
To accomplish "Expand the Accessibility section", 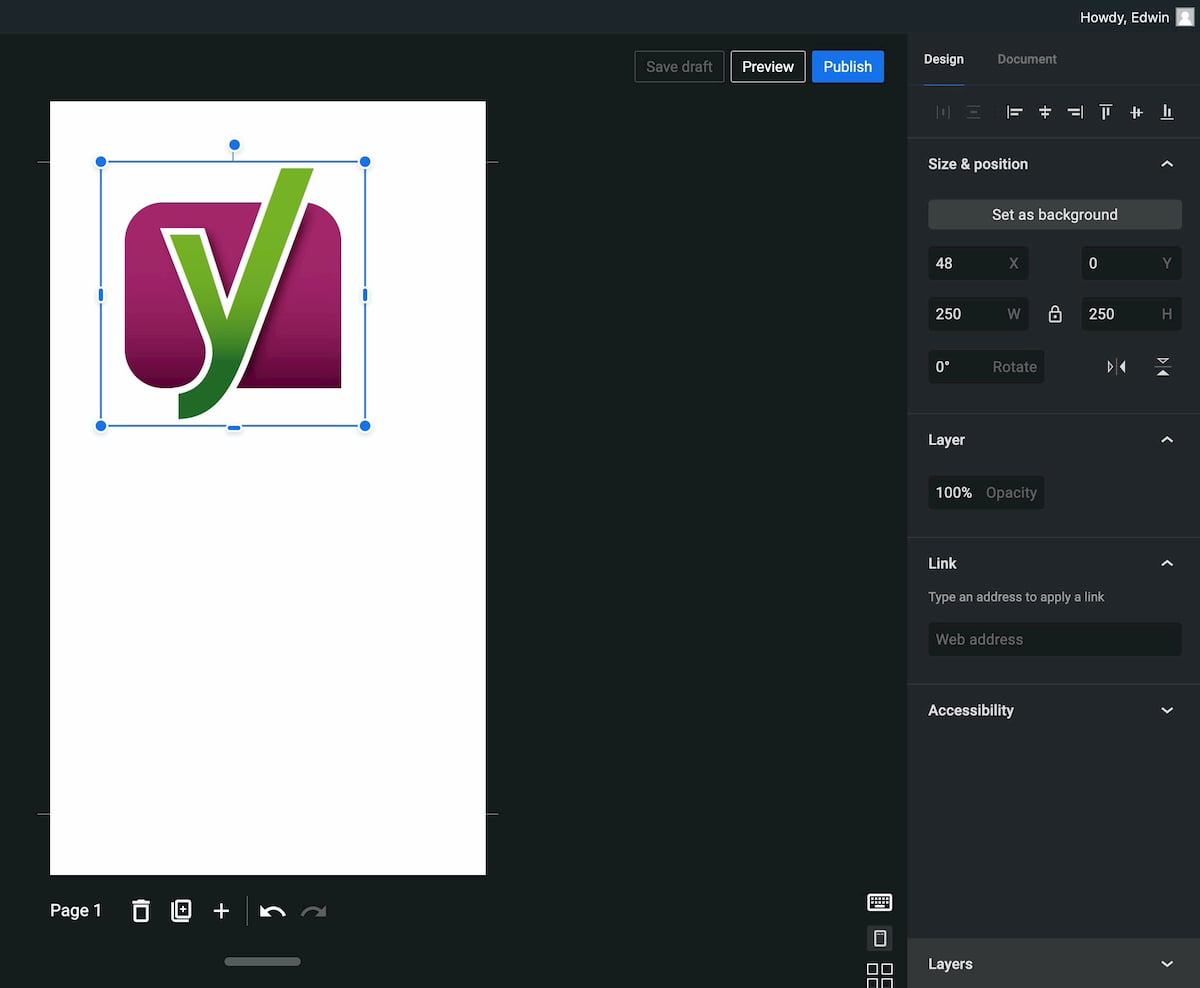I will click(x=1166, y=710).
